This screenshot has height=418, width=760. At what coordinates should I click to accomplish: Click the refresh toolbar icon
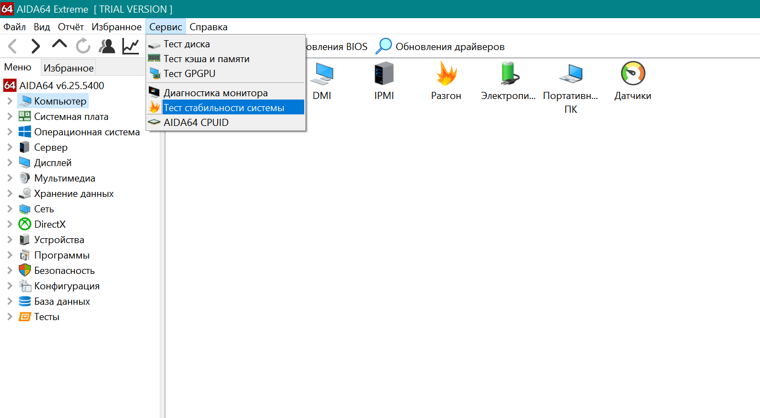tap(83, 47)
